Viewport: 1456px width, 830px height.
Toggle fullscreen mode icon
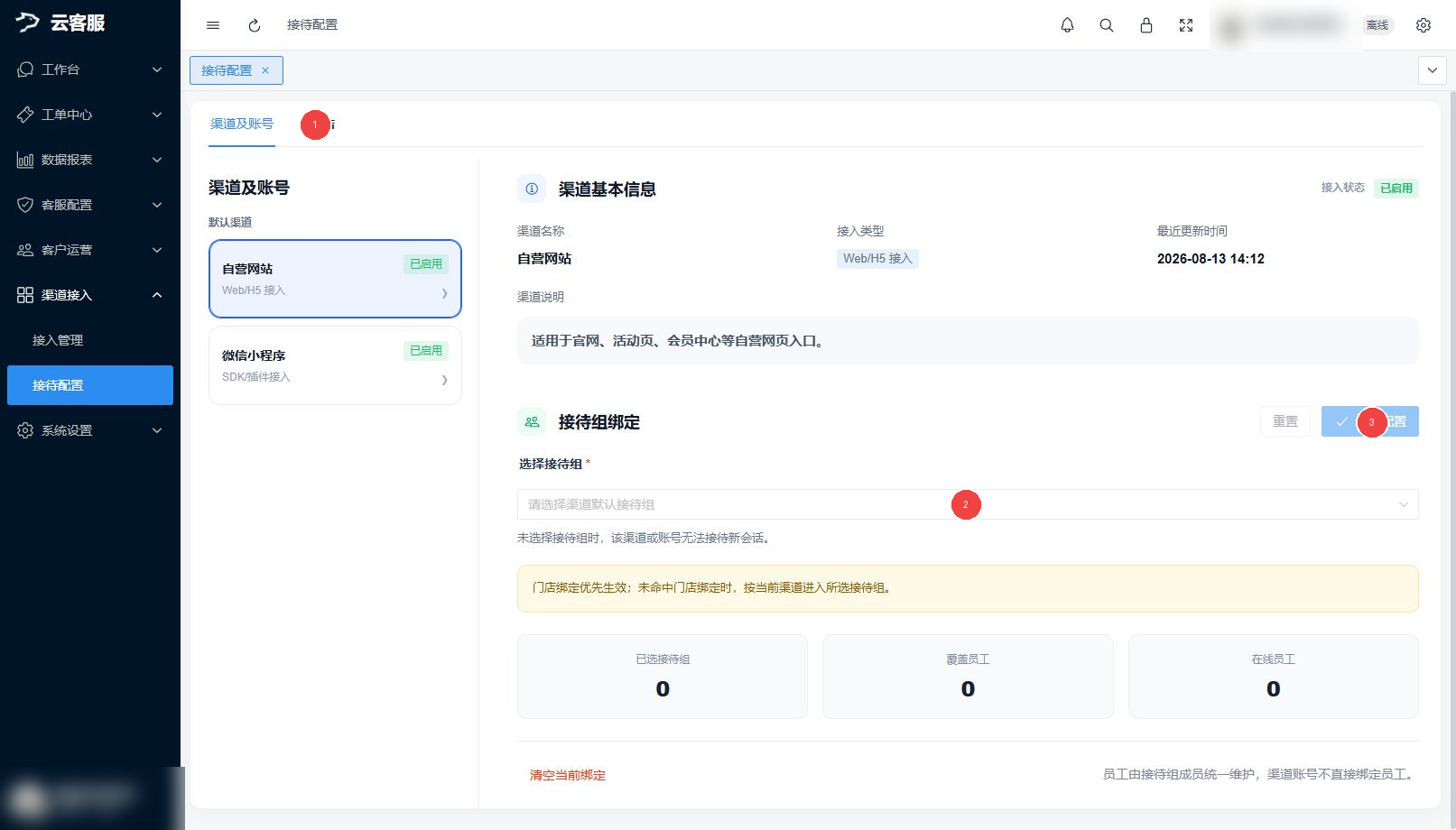pos(1186,25)
